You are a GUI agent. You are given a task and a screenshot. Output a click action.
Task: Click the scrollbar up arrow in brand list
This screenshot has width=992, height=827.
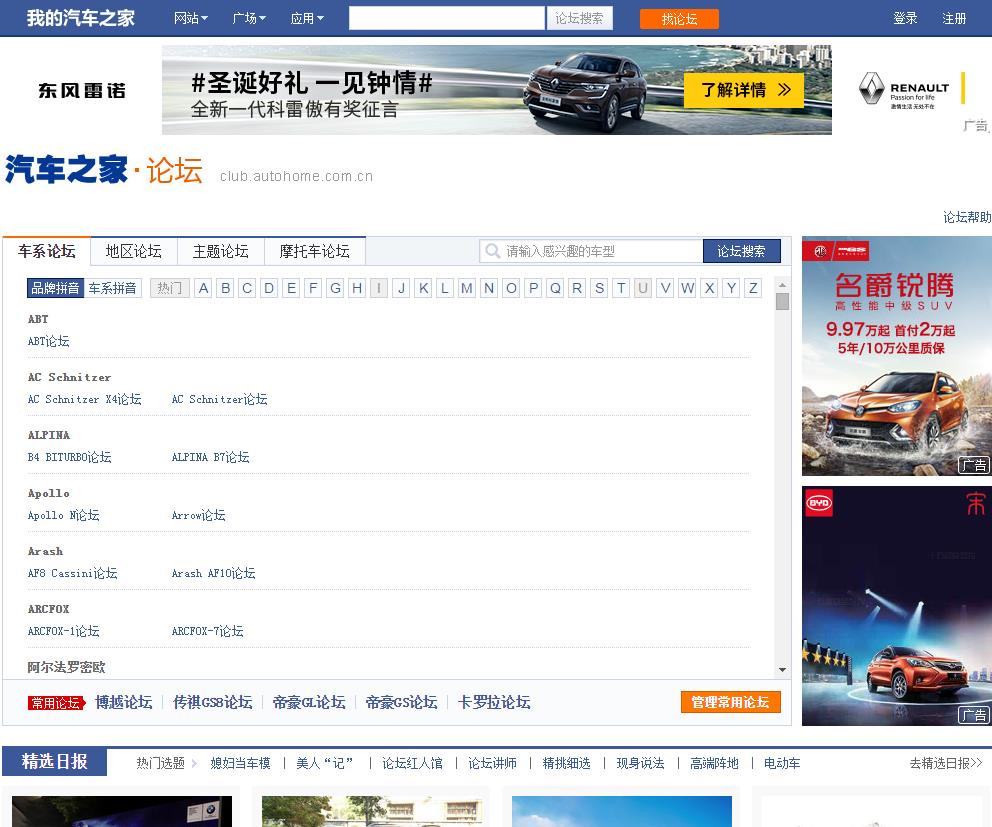(x=783, y=285)
